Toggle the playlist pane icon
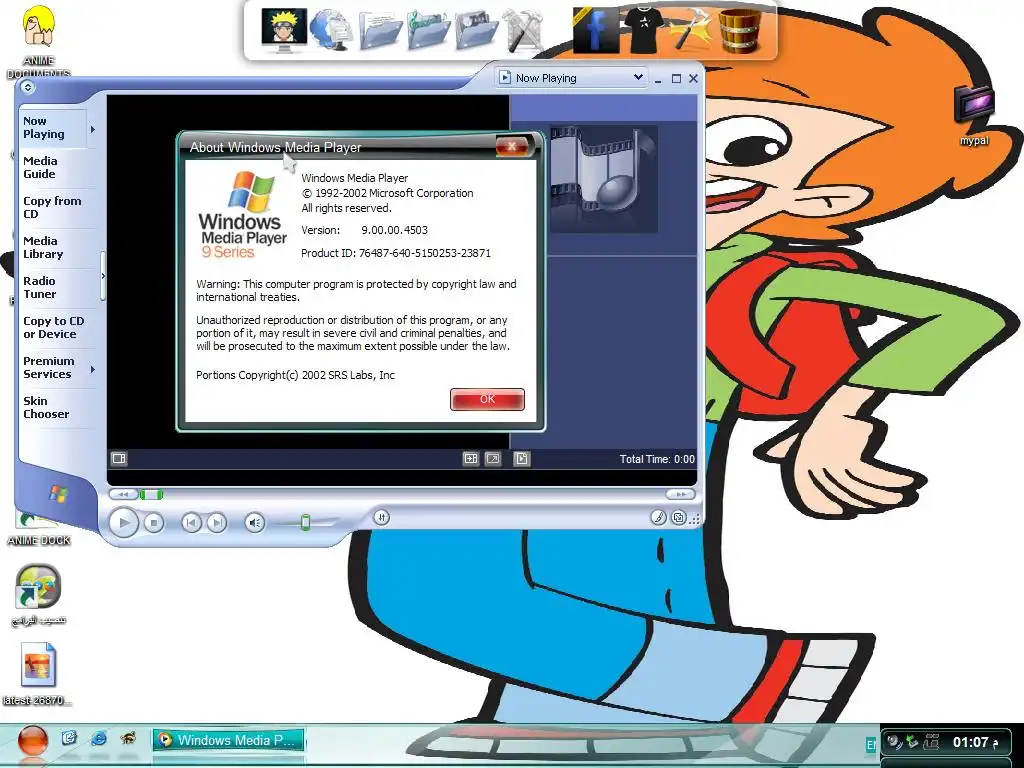Screen dimensions: 1024x768 [522, 458]
